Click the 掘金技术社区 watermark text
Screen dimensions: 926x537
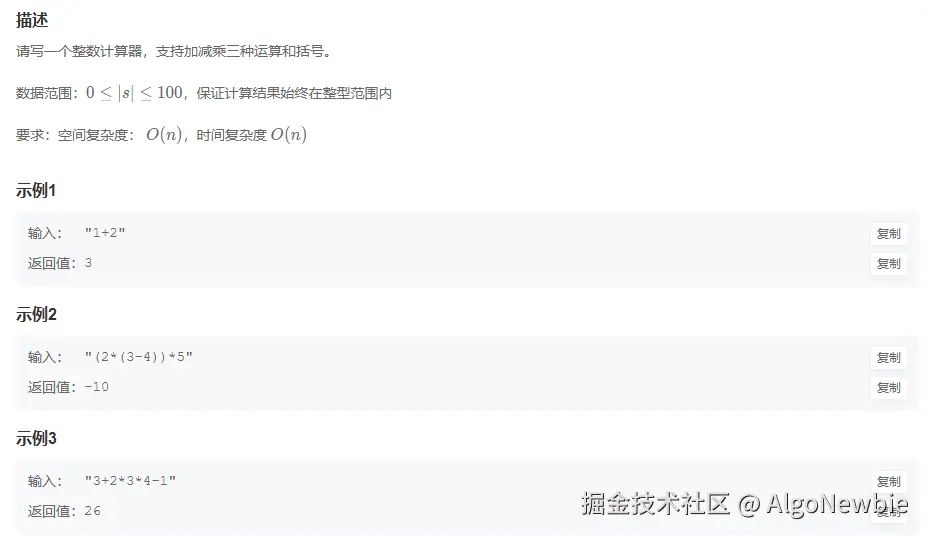655,504
